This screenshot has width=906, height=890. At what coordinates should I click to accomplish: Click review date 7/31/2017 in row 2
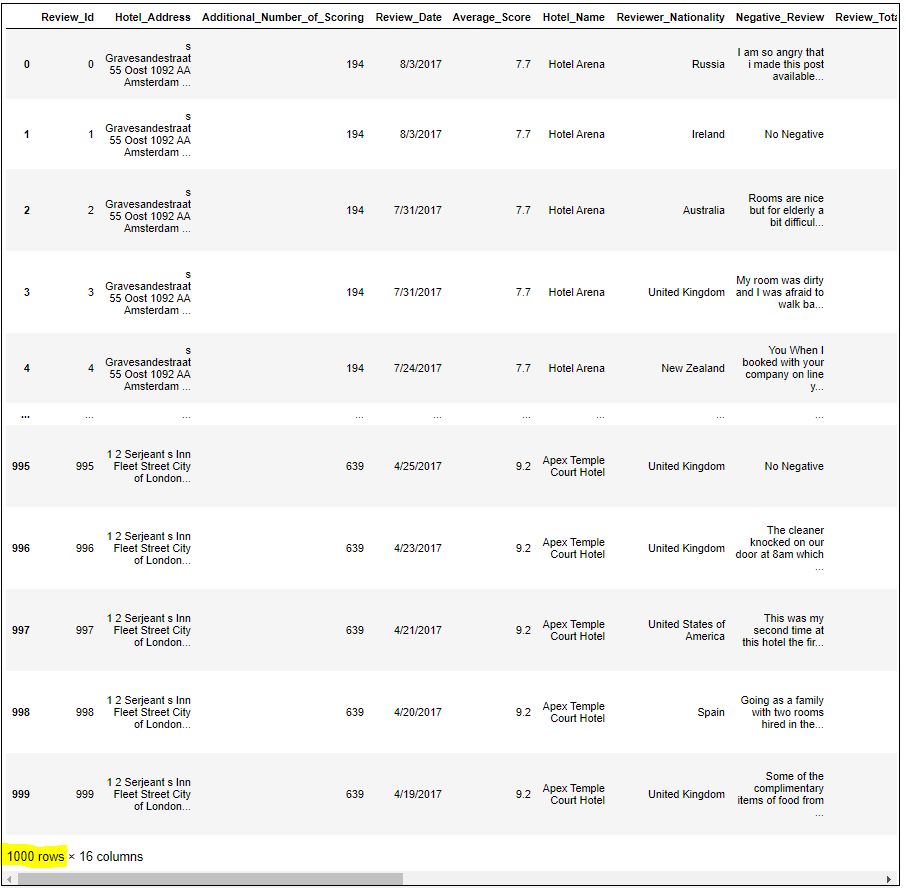(418, 210)
